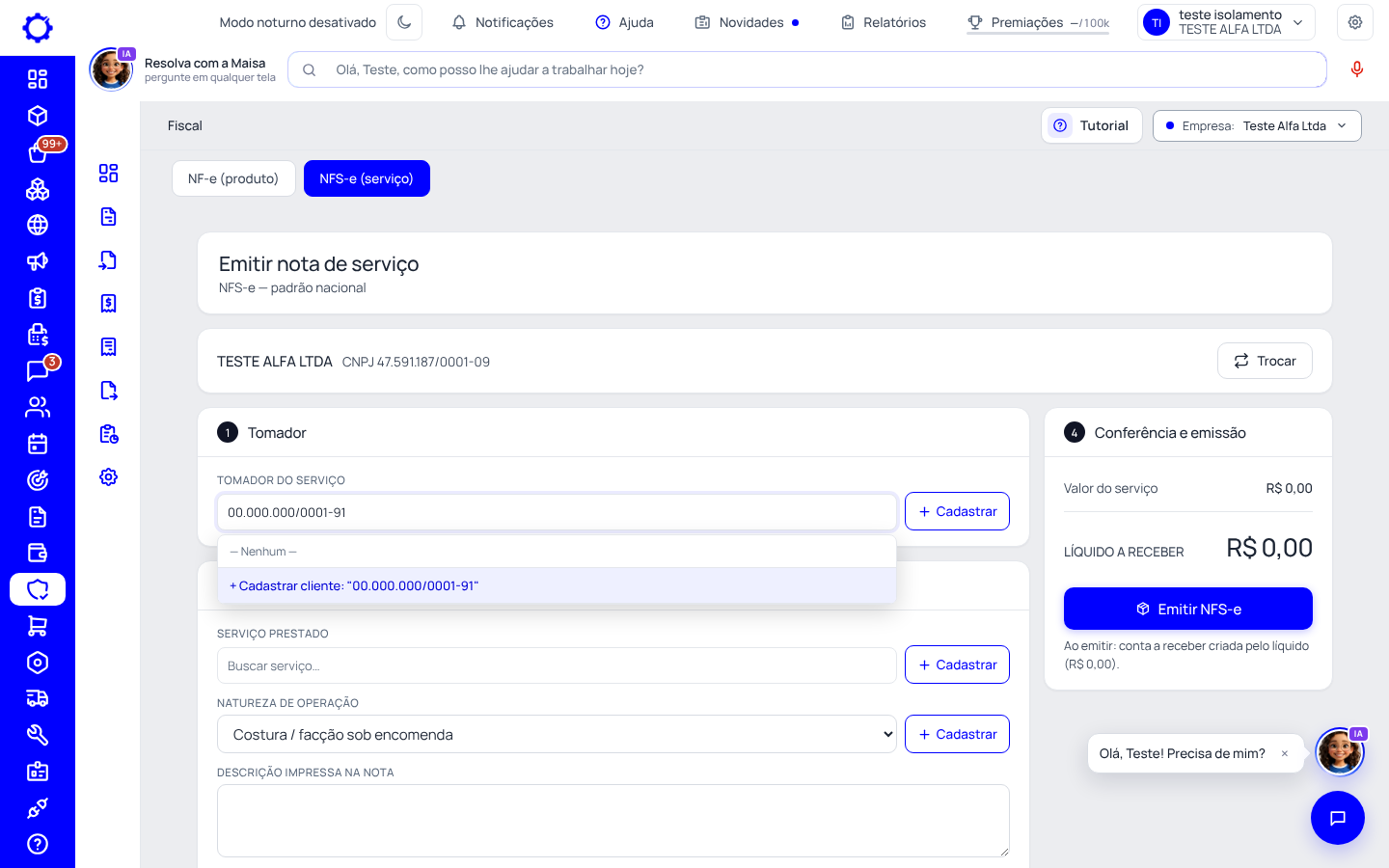Click the Tomador do serviço input field
This screenshot has width=1389, height=868.
pos(557,512)
